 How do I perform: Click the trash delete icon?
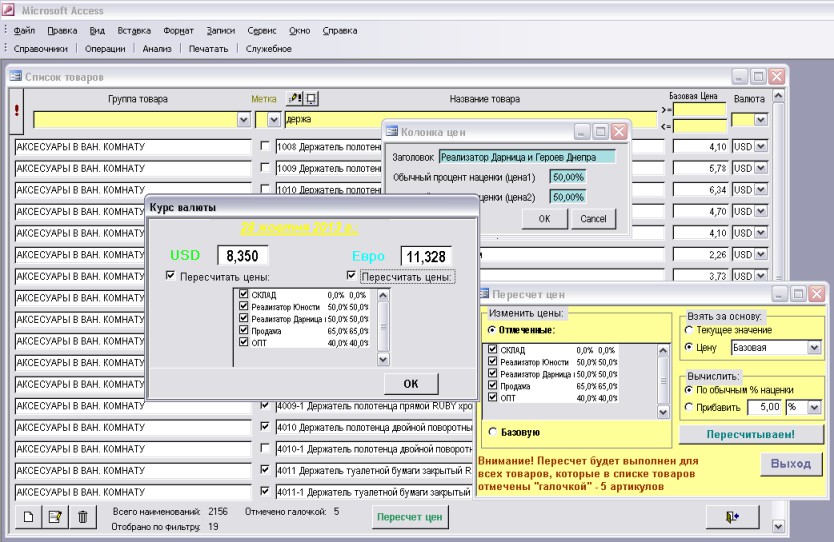click(x=82, y=516)
